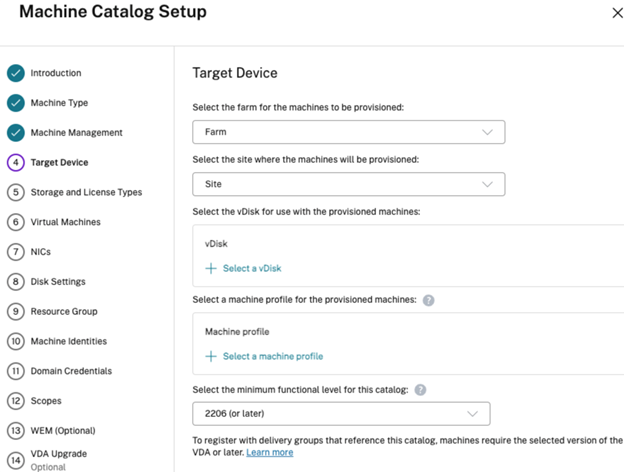Open the Farm dropdown
Image resolution: width=624 pixels, height=472 pixels.
[348, 132]
